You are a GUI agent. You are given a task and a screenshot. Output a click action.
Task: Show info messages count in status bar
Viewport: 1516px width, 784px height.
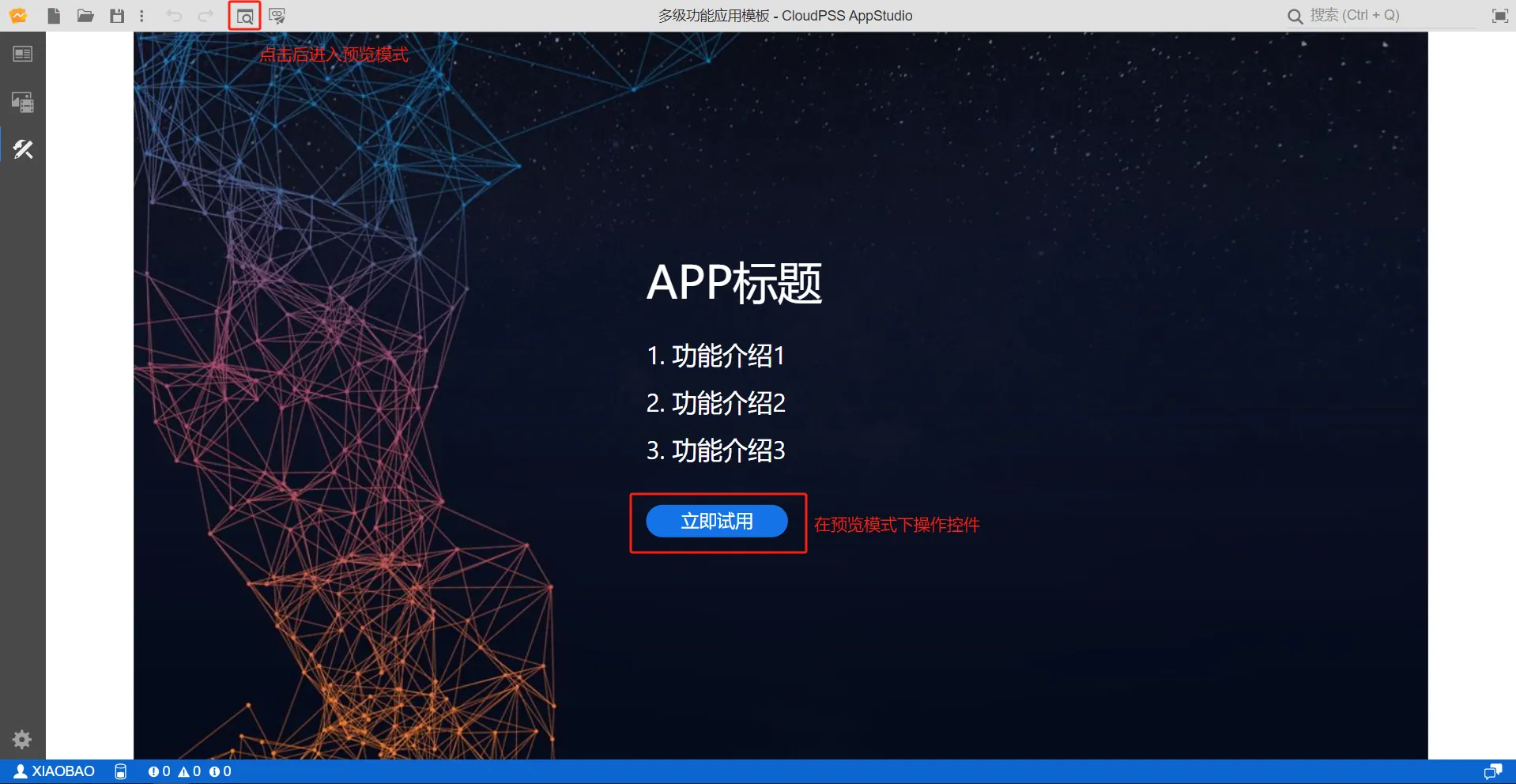221,771
